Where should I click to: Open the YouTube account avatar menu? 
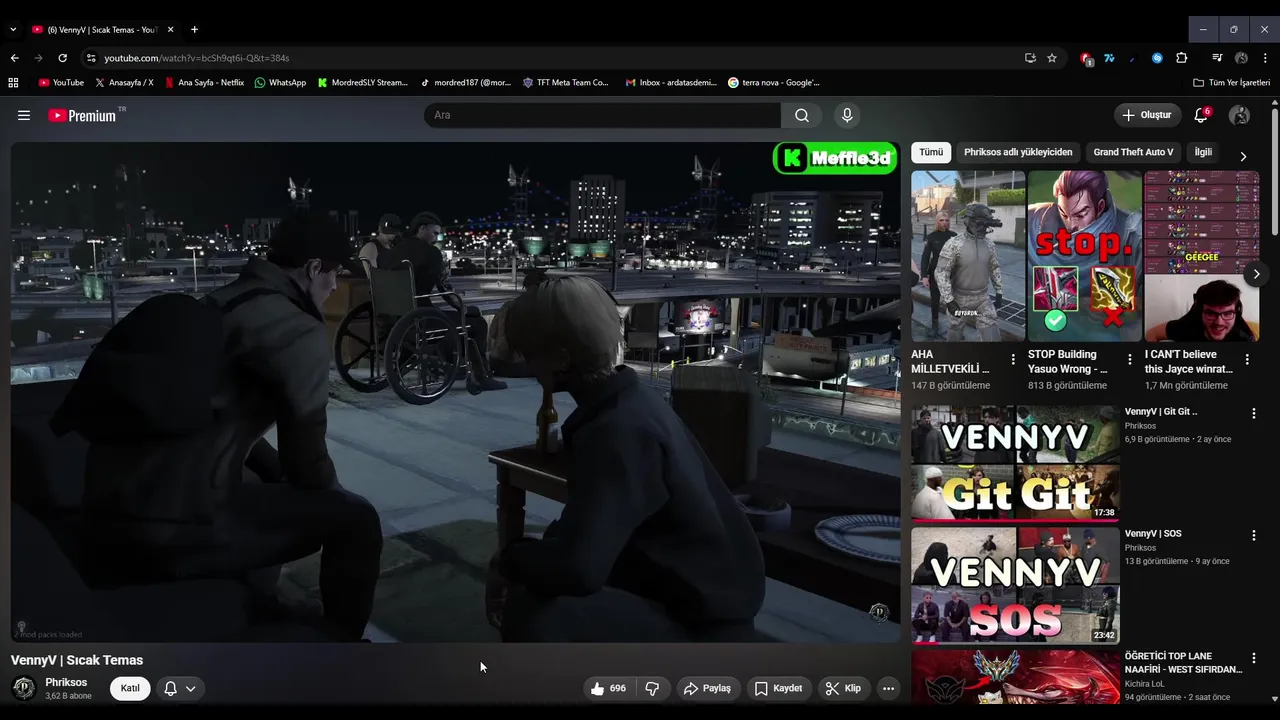[1239, 115]
